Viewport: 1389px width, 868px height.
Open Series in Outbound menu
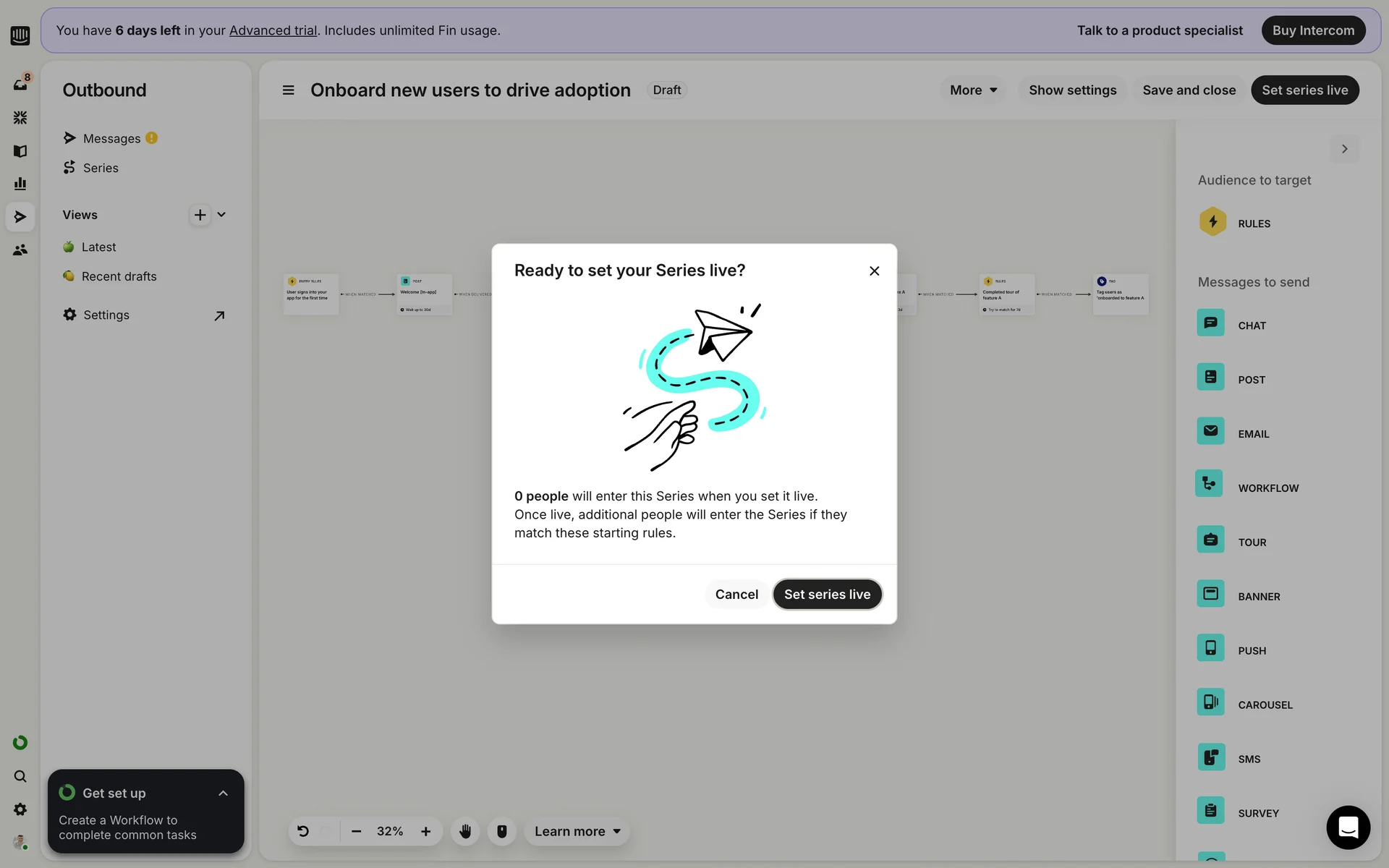point(101,168)
